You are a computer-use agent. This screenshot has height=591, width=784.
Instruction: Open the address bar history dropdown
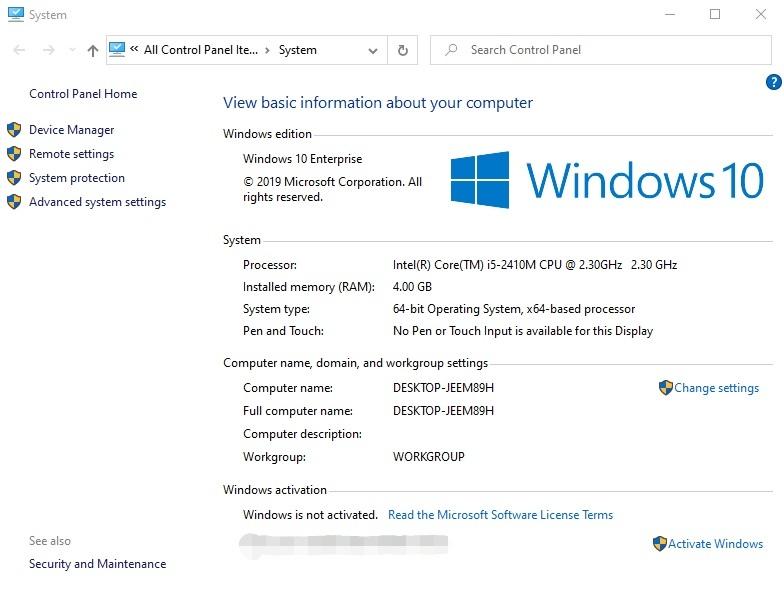click(372, 50)
